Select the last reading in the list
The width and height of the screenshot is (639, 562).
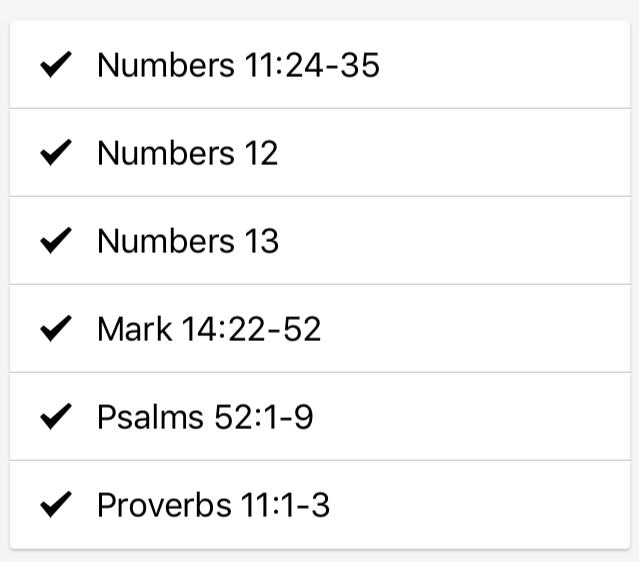(213, 505)
